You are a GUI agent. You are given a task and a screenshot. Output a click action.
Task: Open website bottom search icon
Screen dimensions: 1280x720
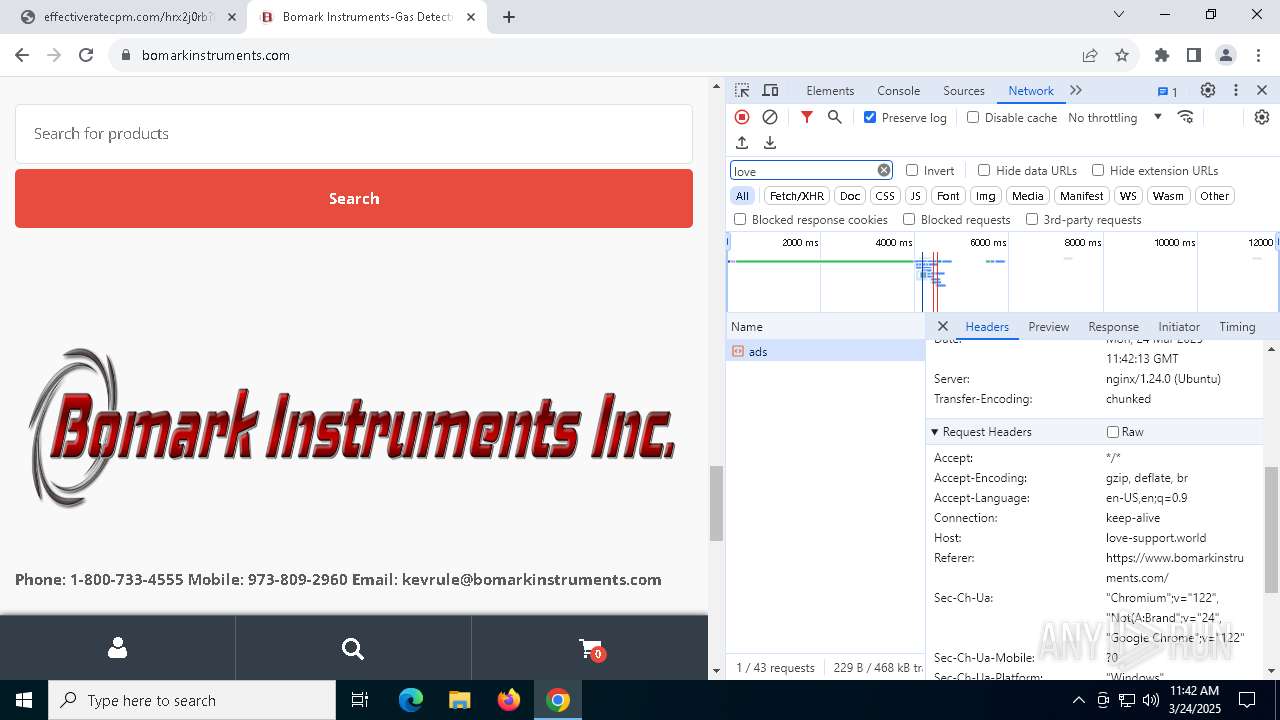(353, 649)
